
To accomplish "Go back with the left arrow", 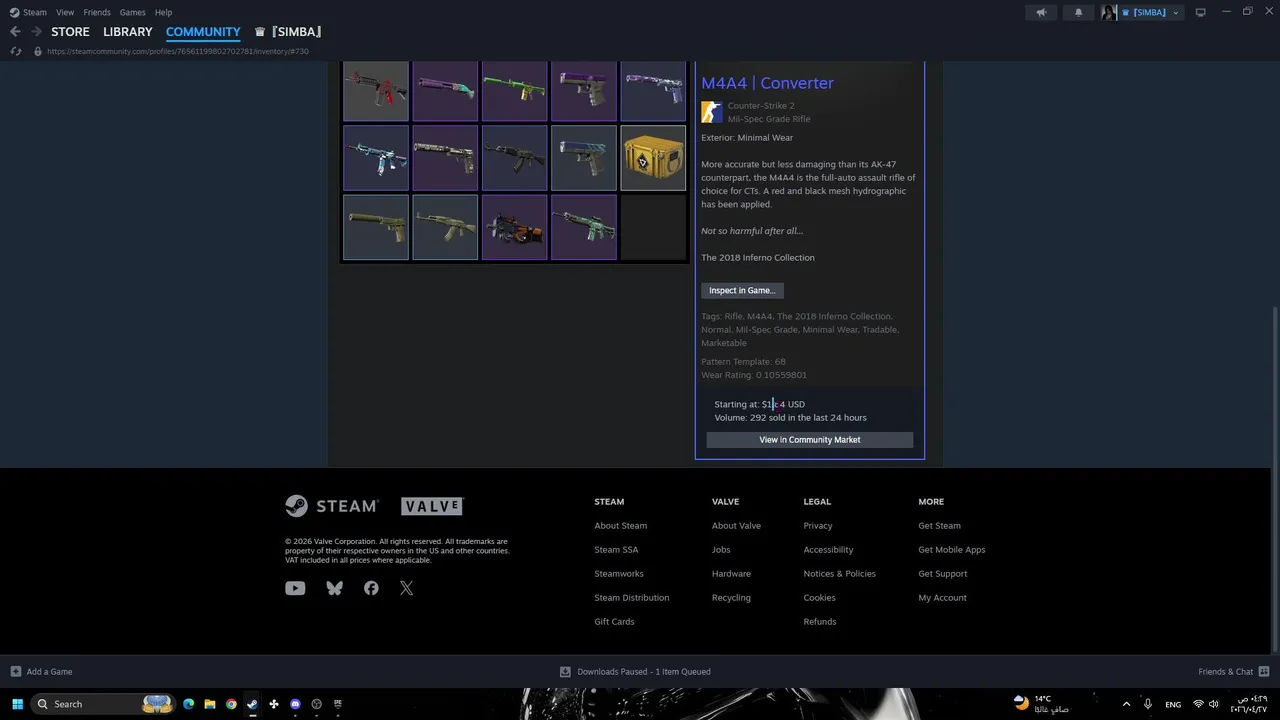I will pos(15,32).
